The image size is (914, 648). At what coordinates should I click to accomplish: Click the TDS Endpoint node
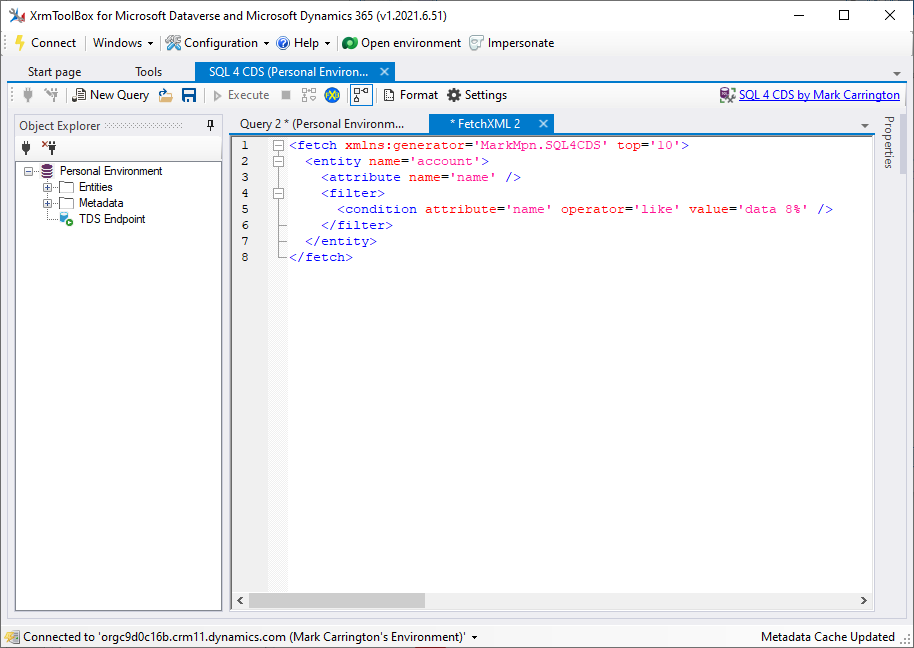[x=111, y=219]
